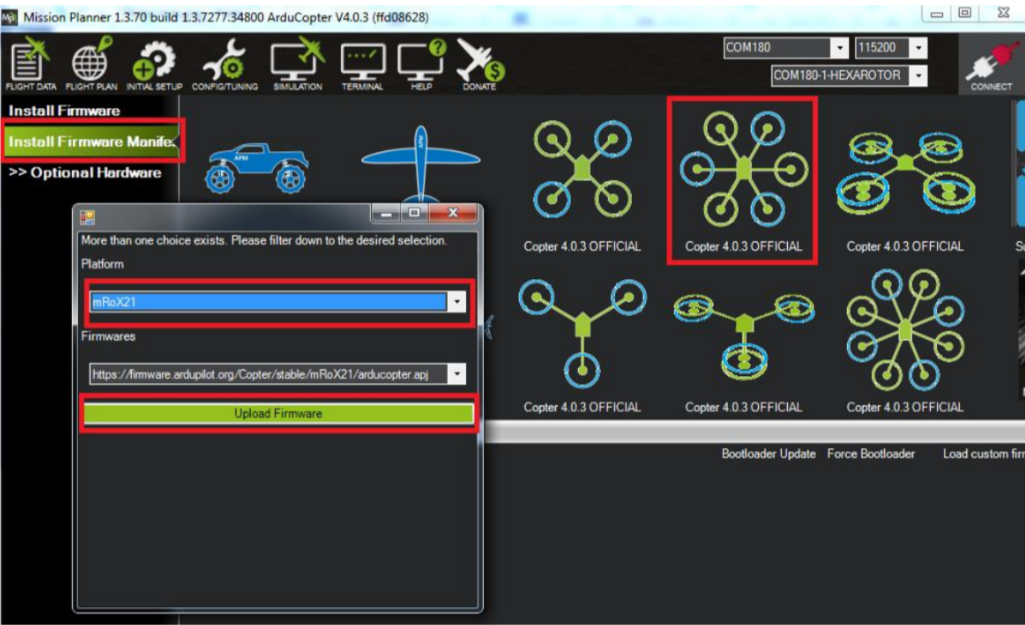Click the gray progress bar below firmware icons
The image size is (1025, 625).
[754, 432]
